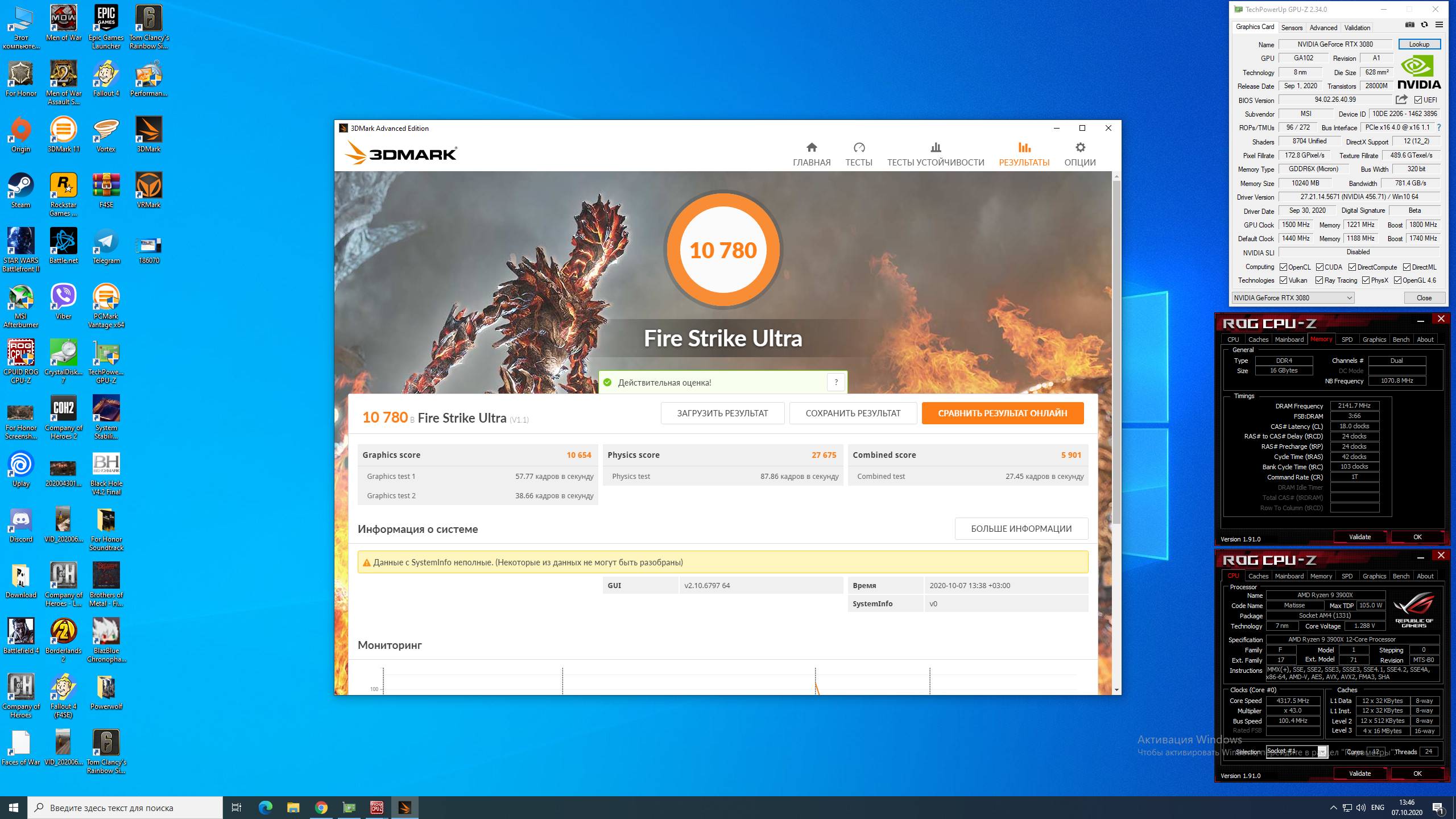Open the Task View button on taskbar
Screen dimensions: 1456x819
[237, 808]
